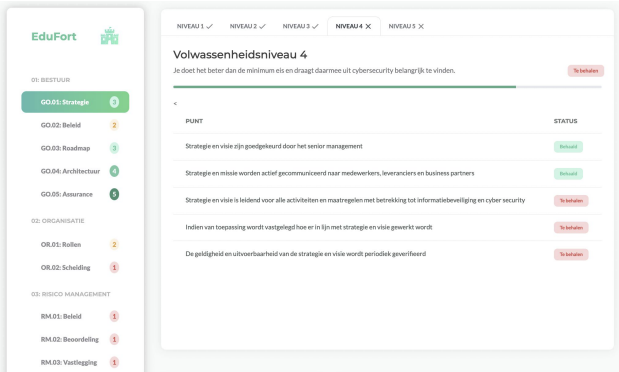Click the EduFort brand name

coord(54,36)
